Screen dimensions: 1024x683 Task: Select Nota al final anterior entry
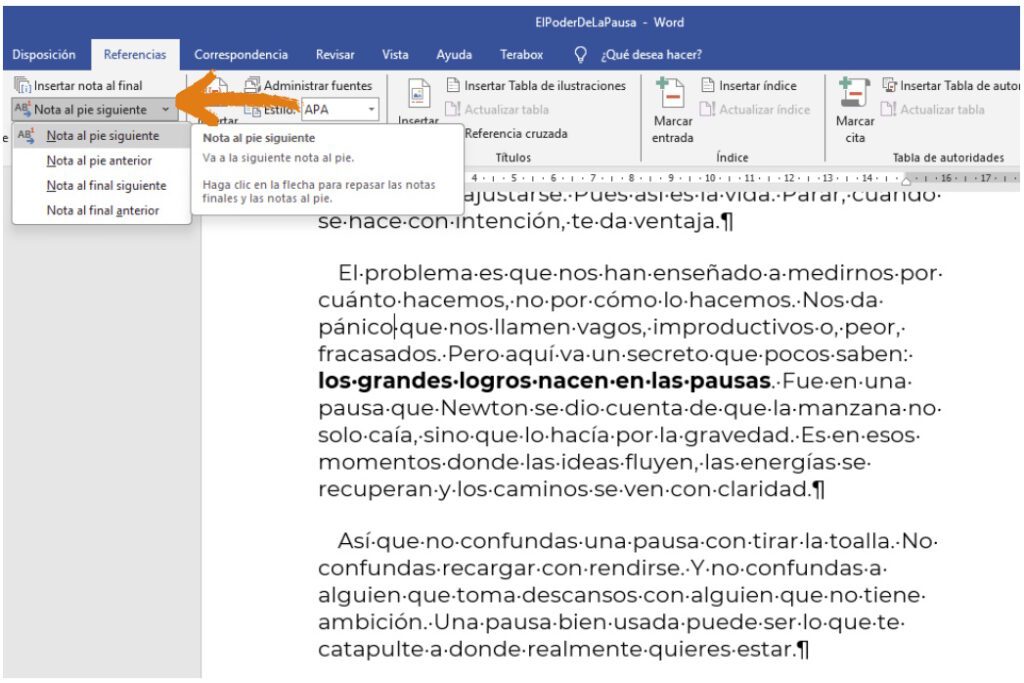(x=103, y=211)
